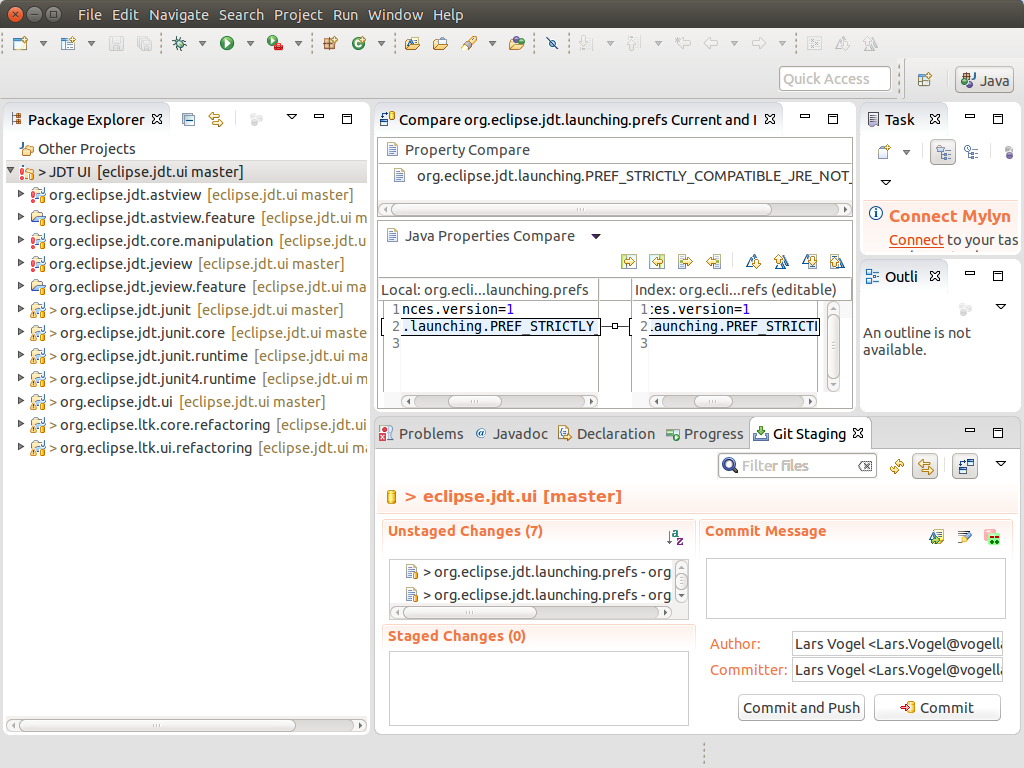Toggle Link with Editor in Package Explorer
The width and height of the screenshot is (1024, 768).
point(216,120)
